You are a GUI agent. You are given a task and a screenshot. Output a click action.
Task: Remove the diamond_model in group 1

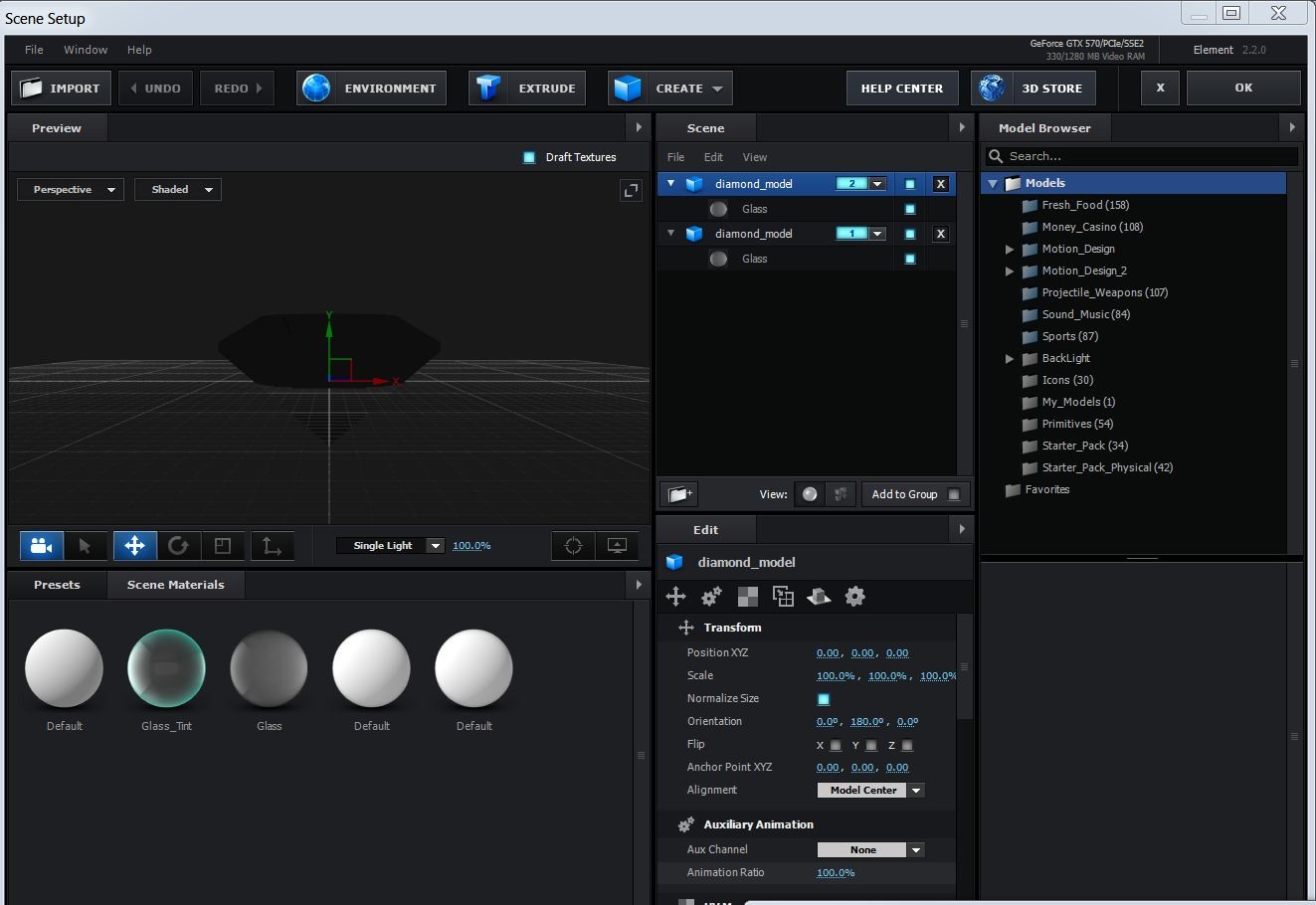click(940, 234)
